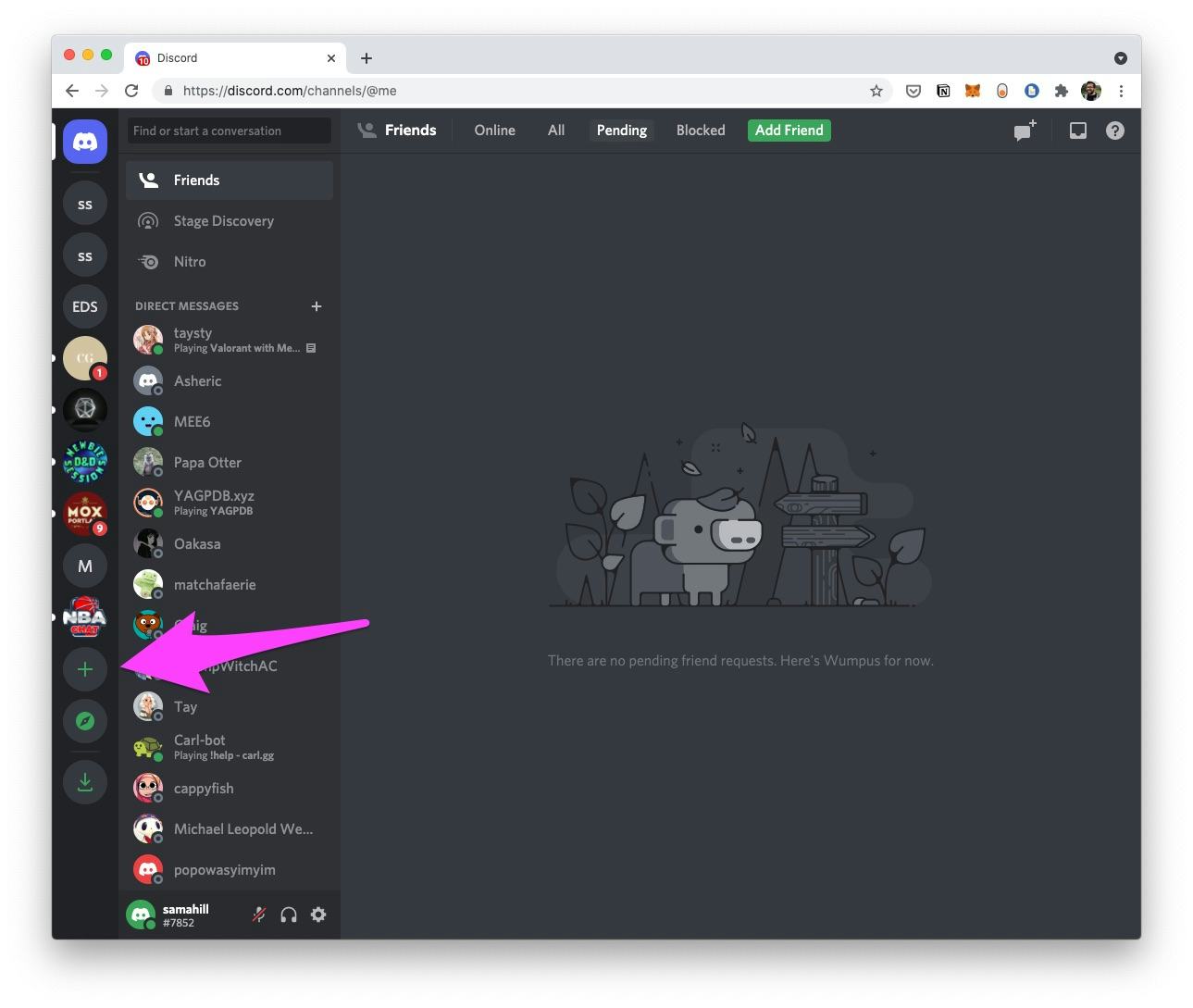Toggle headphones deafen button
The width and height of the screenshot is (1193, 1008).
coord(289,915)
